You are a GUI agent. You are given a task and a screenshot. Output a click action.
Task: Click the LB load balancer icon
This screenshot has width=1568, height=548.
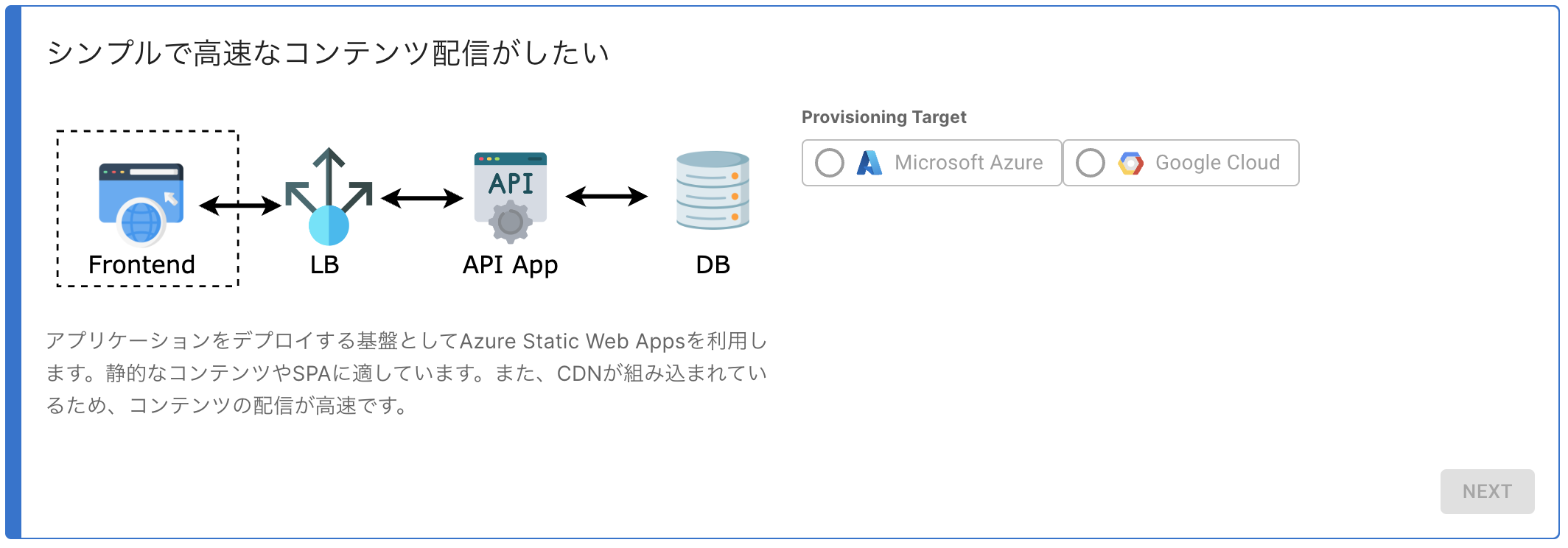[329, 197]
